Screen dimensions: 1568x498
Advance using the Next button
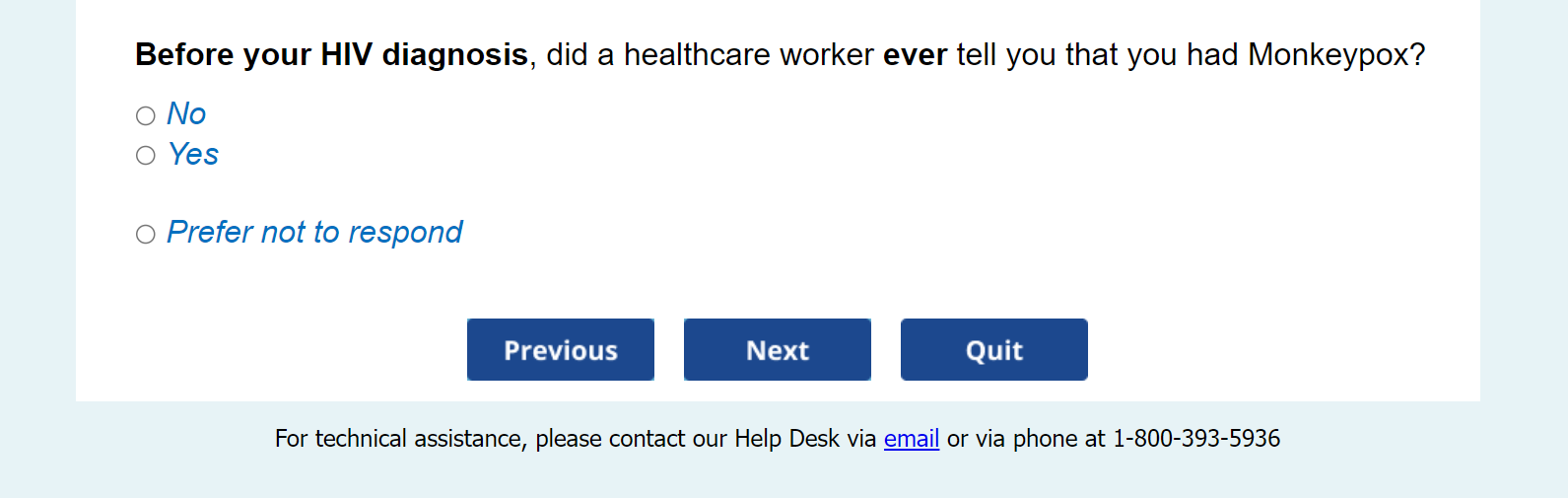(778, 350)
